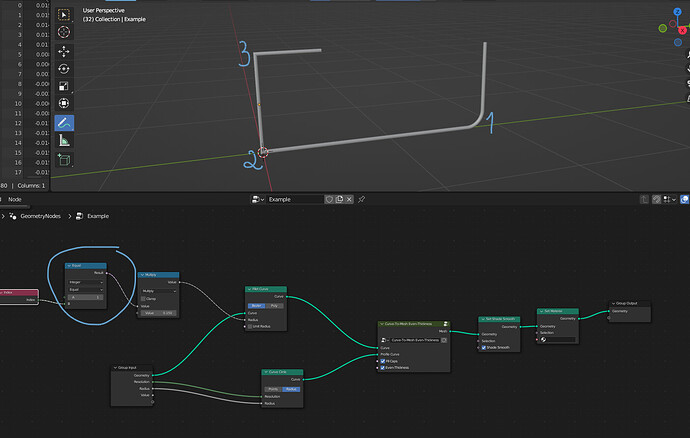Select the Rotate tool

tap(64, 69)
